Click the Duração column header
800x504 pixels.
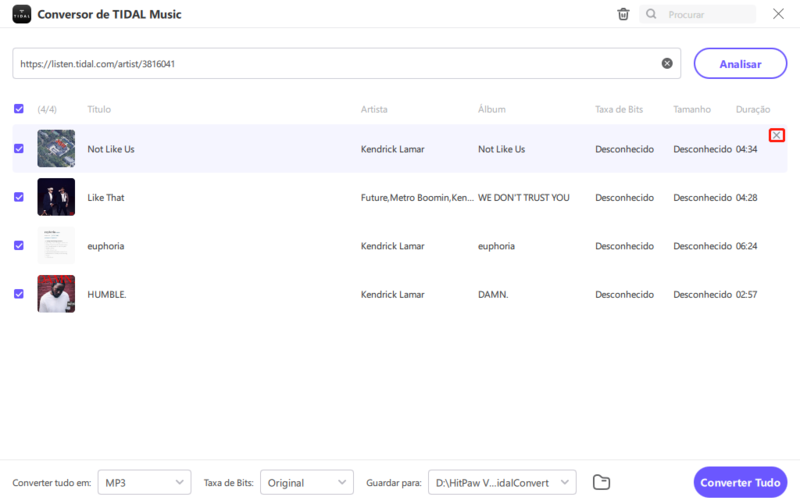(753, 109)
